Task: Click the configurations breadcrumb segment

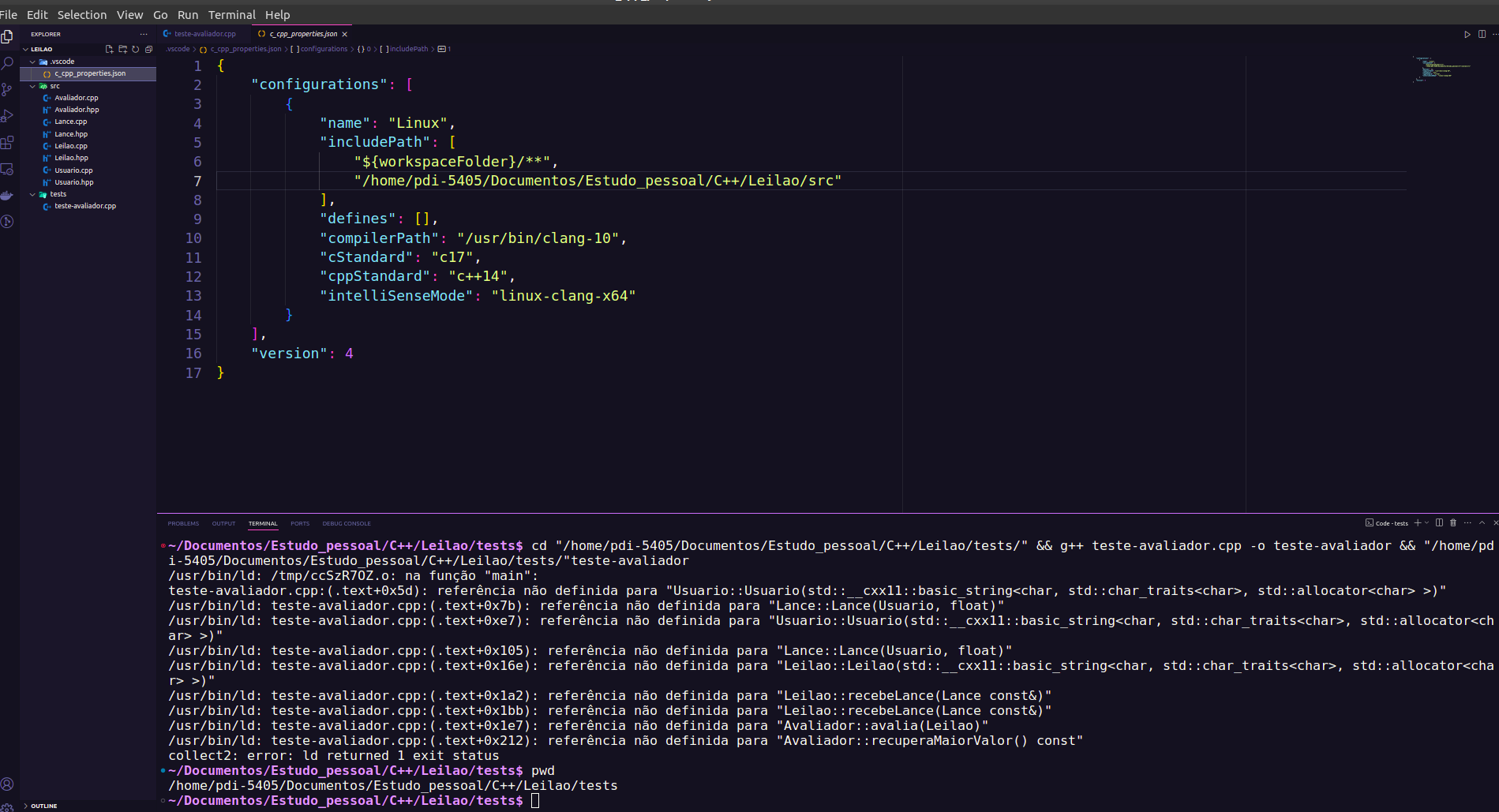Action: (x=324, y=49)
